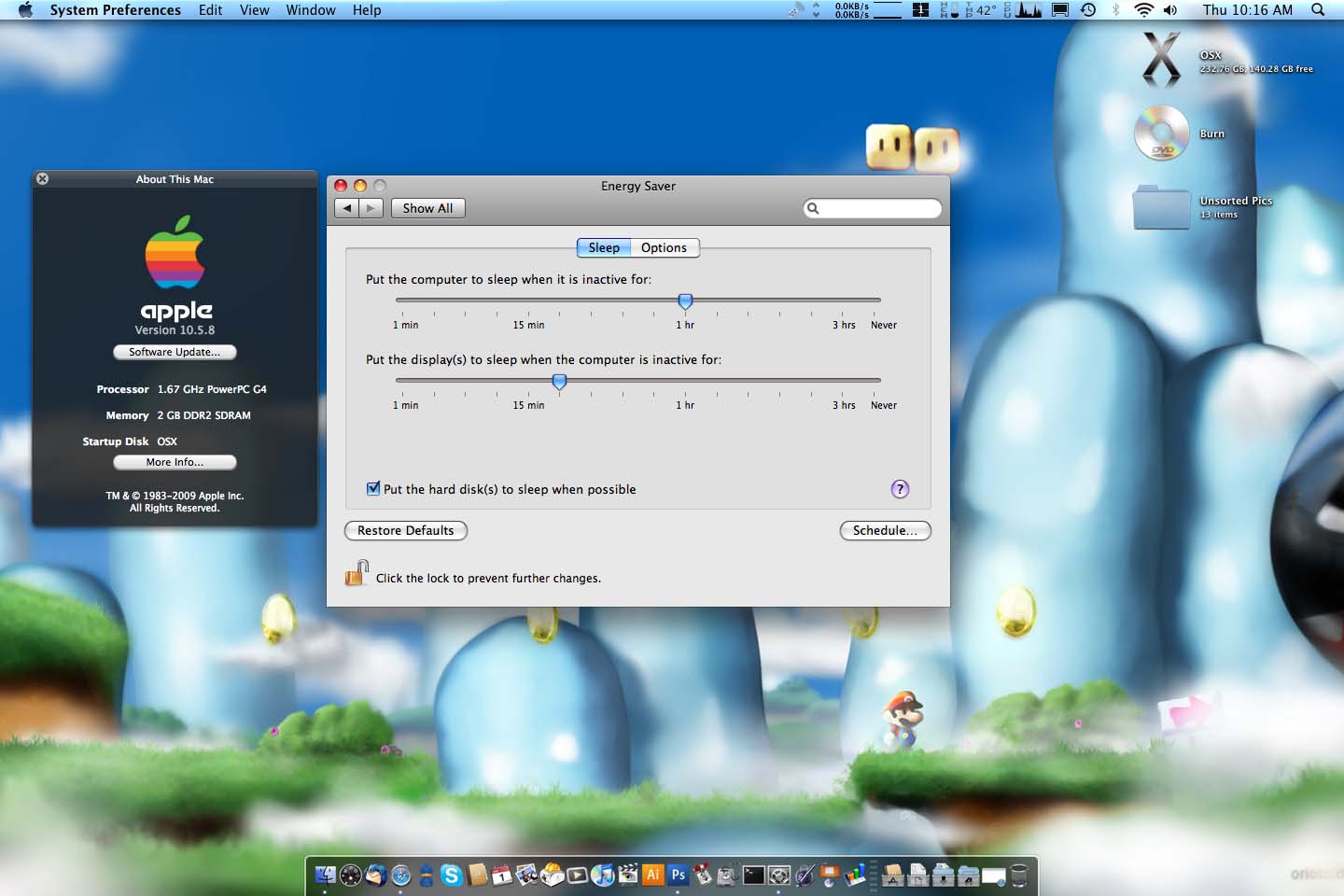Viewport: 1344px width, 896px height.
Task: Click the Show All button
Action: [x=427, y=208]
